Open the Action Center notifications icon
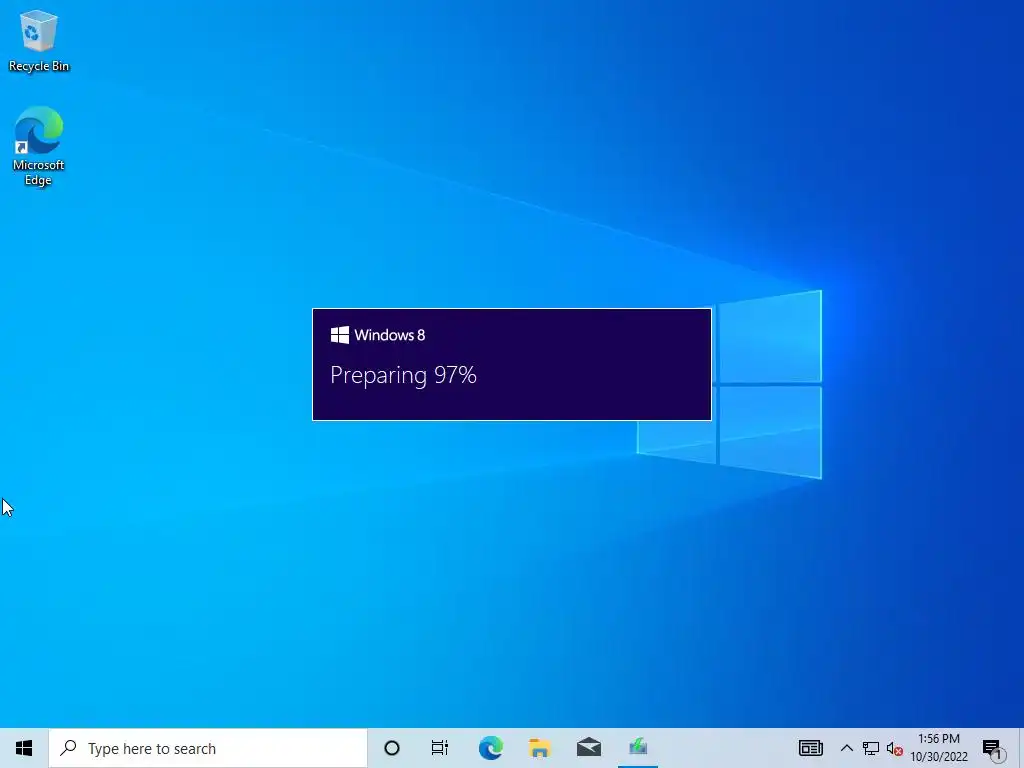 click(x=993, y=748)
